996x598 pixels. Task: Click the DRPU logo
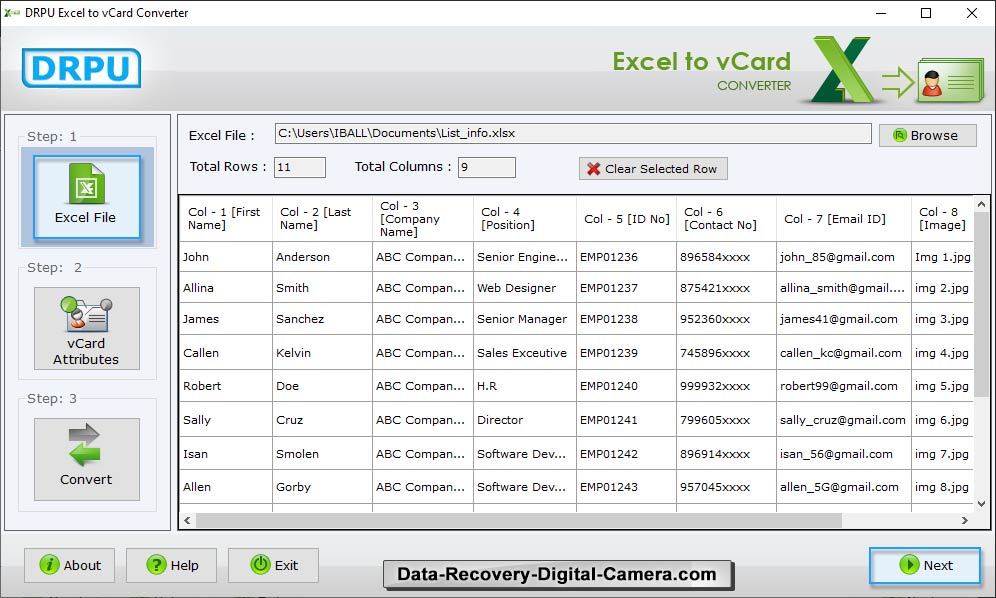click(x=81, y=68)
